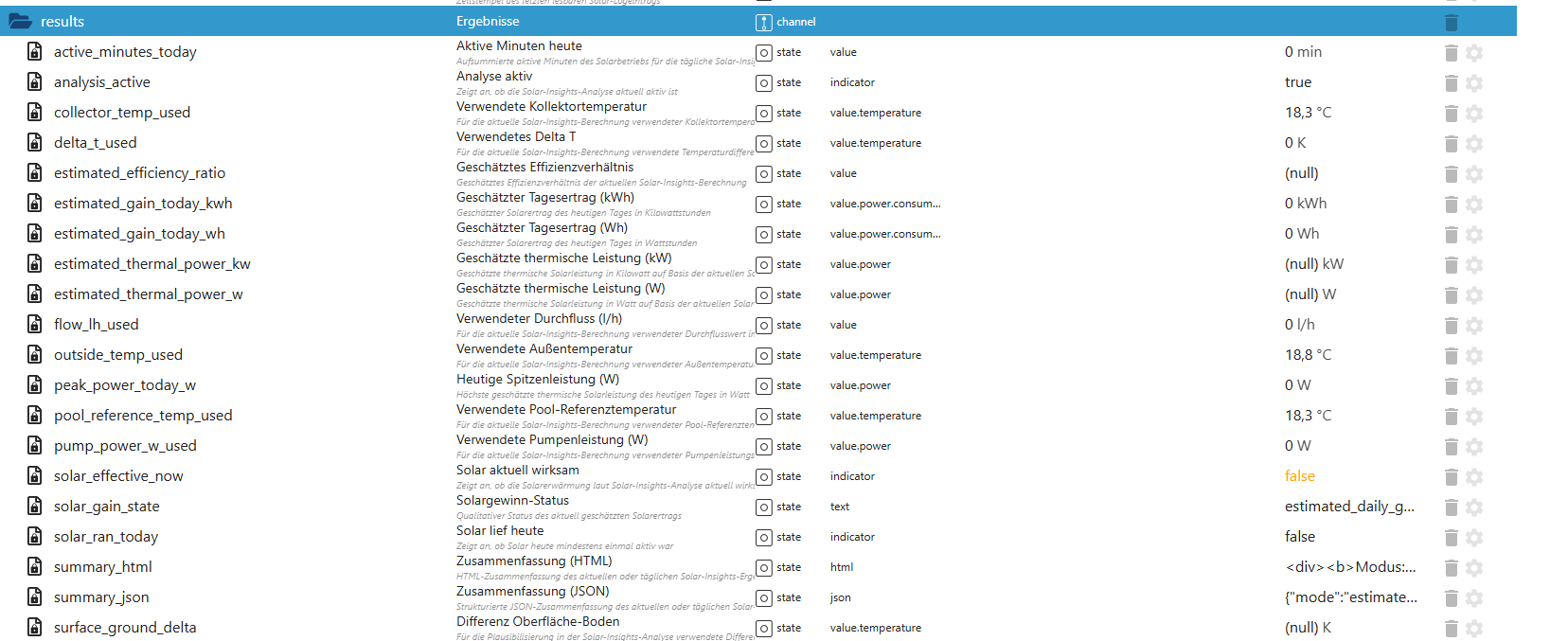Screen dimensions: 1568x641
Task: Click the summary_json value starting {"mode"
Action: pyautogui.click(x=1351, y=597)
